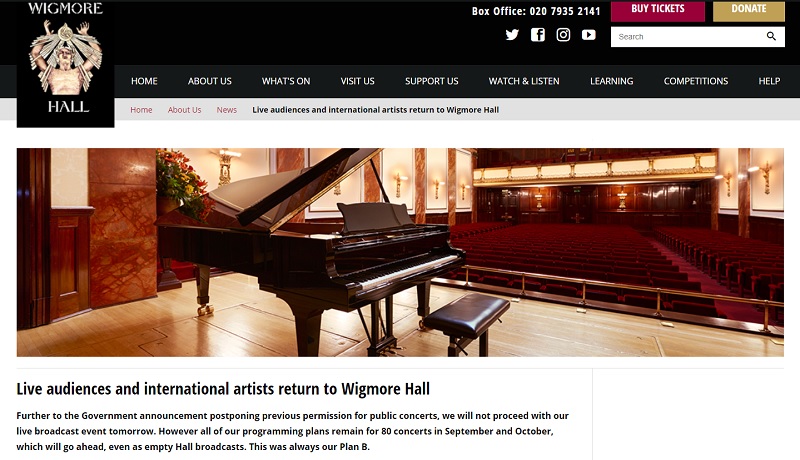The width and height of the screenshot is (800, 460).
Task: Follow the News breadcrumb link
Action: 227,110
